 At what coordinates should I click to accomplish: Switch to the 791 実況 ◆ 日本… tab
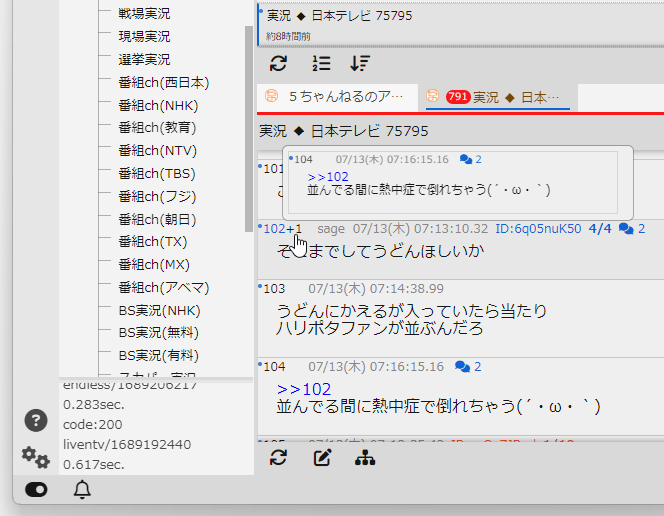498,97
